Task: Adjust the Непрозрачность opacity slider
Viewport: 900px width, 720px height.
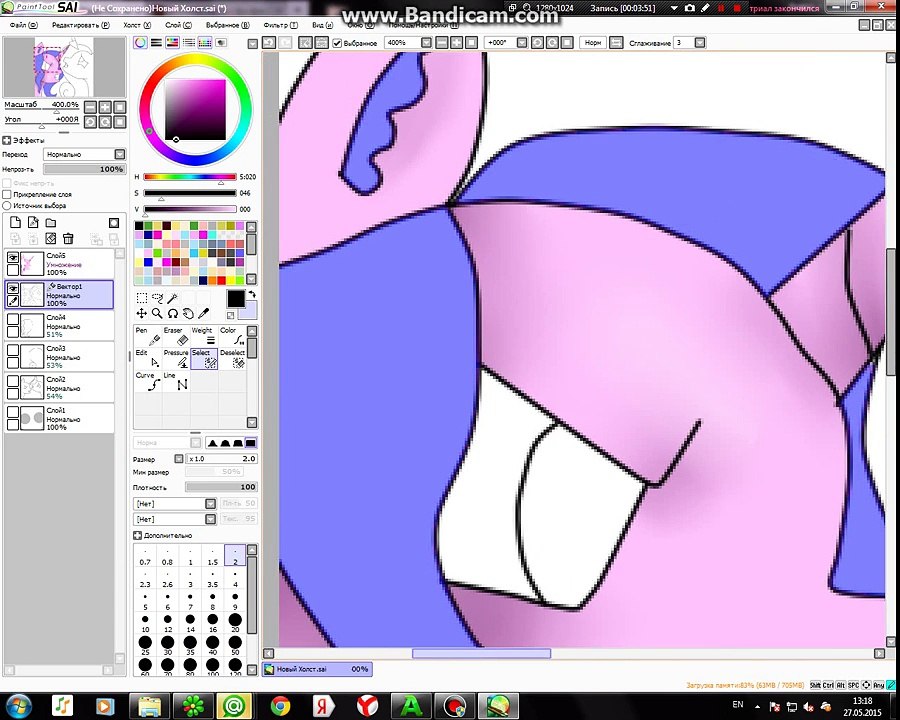Action: point(84,169)
